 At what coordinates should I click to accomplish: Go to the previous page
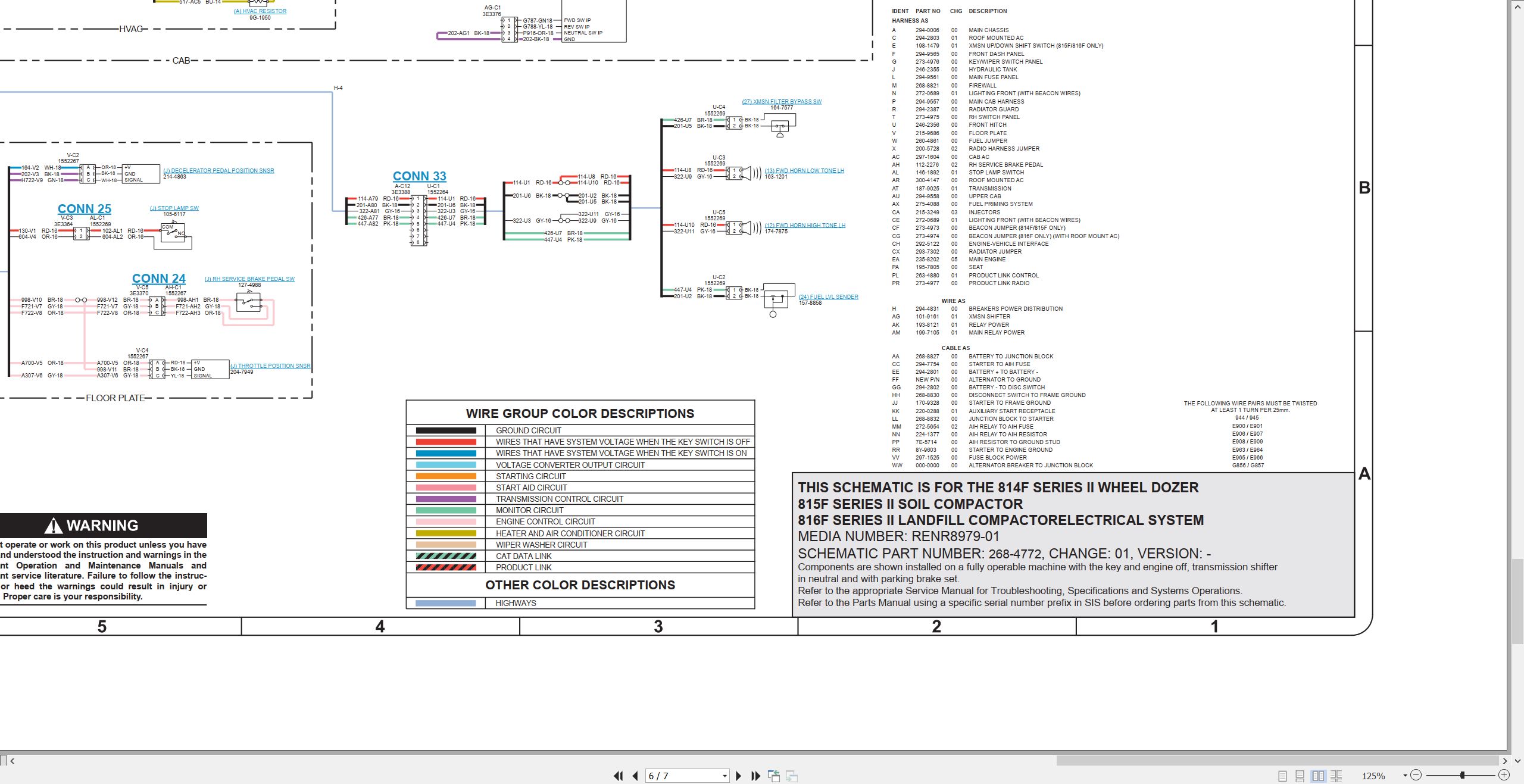635,776
